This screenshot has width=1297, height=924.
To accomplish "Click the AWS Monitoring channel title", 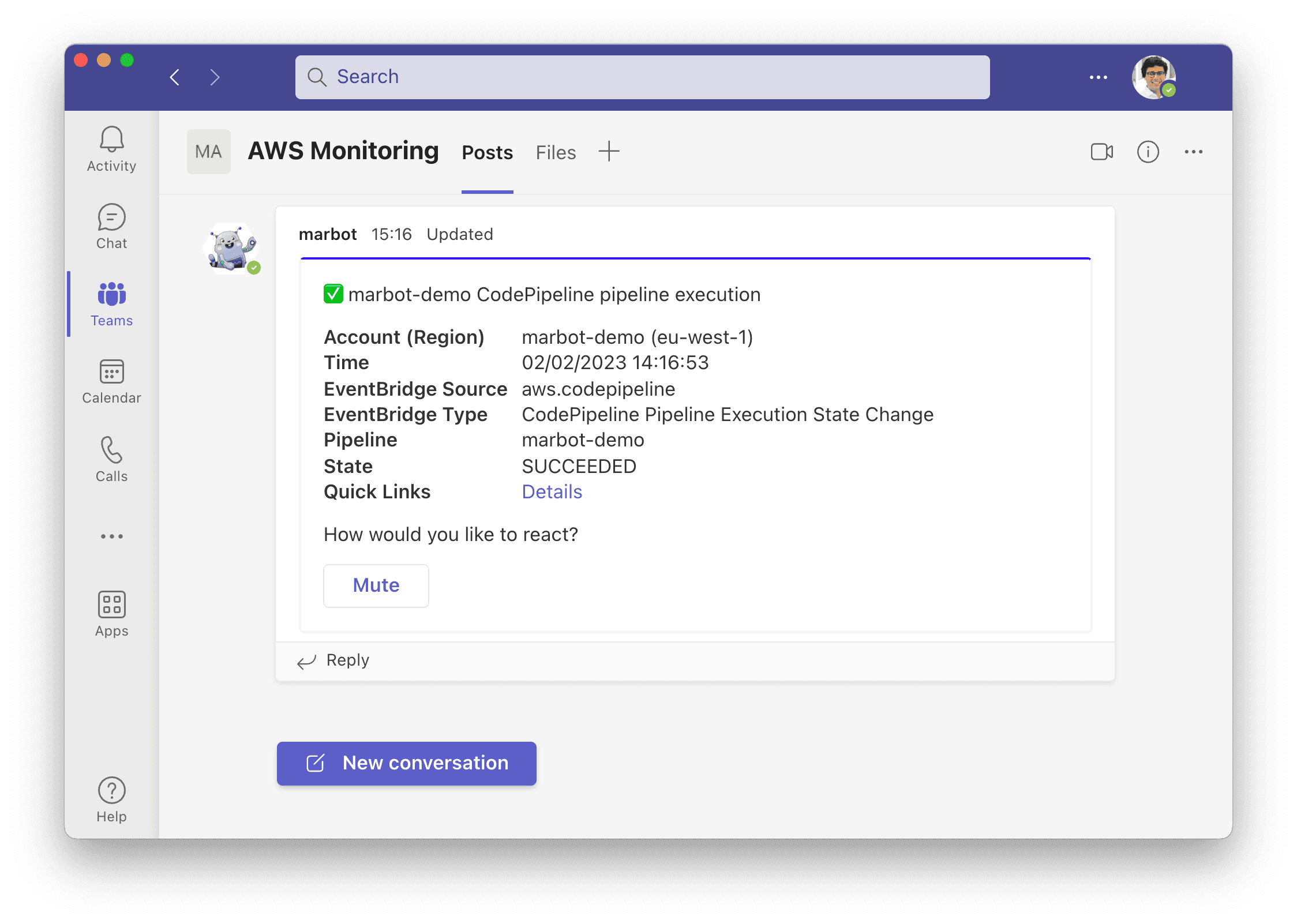I will click(343, 151).
